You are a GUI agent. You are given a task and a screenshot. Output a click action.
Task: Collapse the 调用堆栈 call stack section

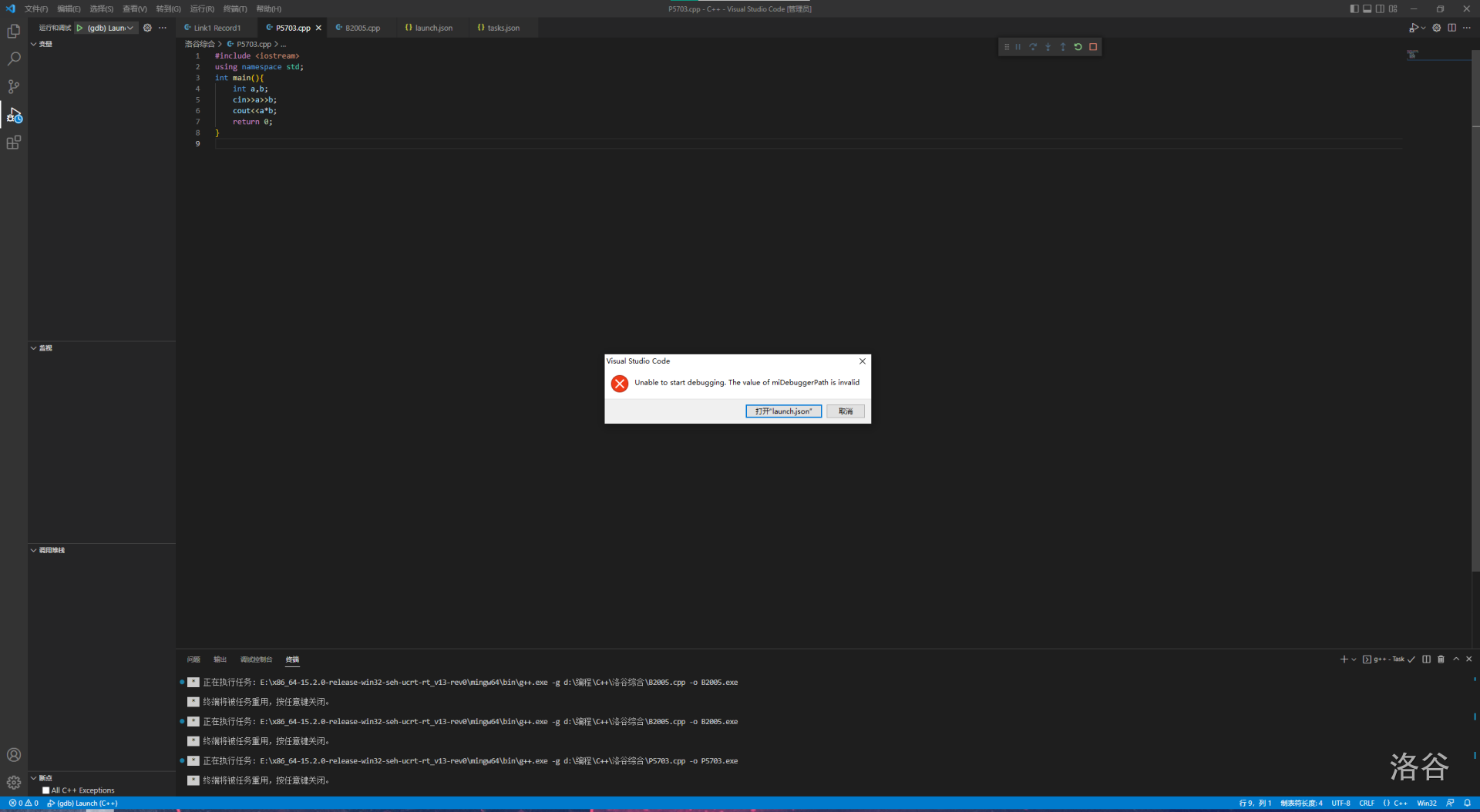click(51, 550)
